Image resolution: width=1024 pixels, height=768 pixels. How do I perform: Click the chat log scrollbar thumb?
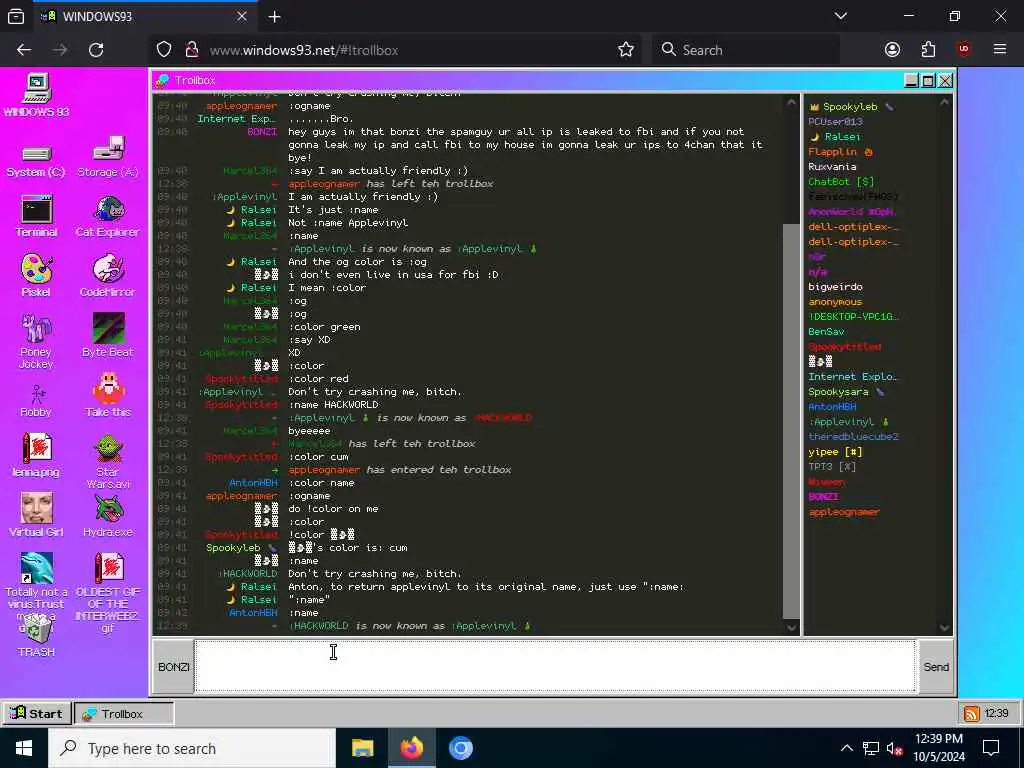[x=791, y=421]
